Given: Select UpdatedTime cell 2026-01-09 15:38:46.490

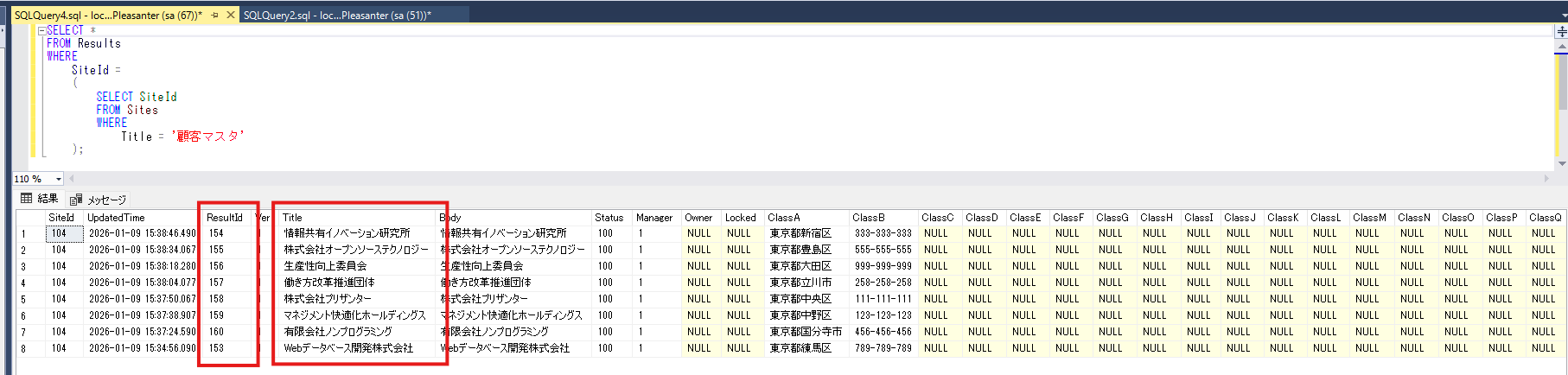Looking at the screenshot, I should [142, 233].
